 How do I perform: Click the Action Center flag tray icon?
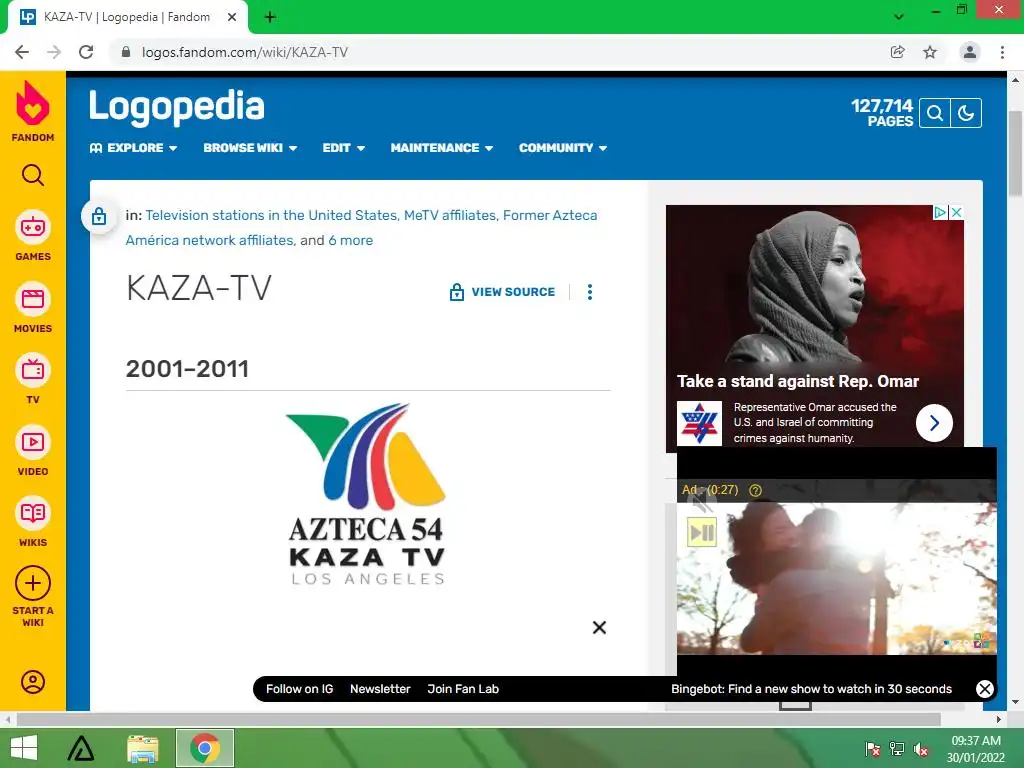coord(872,749)
